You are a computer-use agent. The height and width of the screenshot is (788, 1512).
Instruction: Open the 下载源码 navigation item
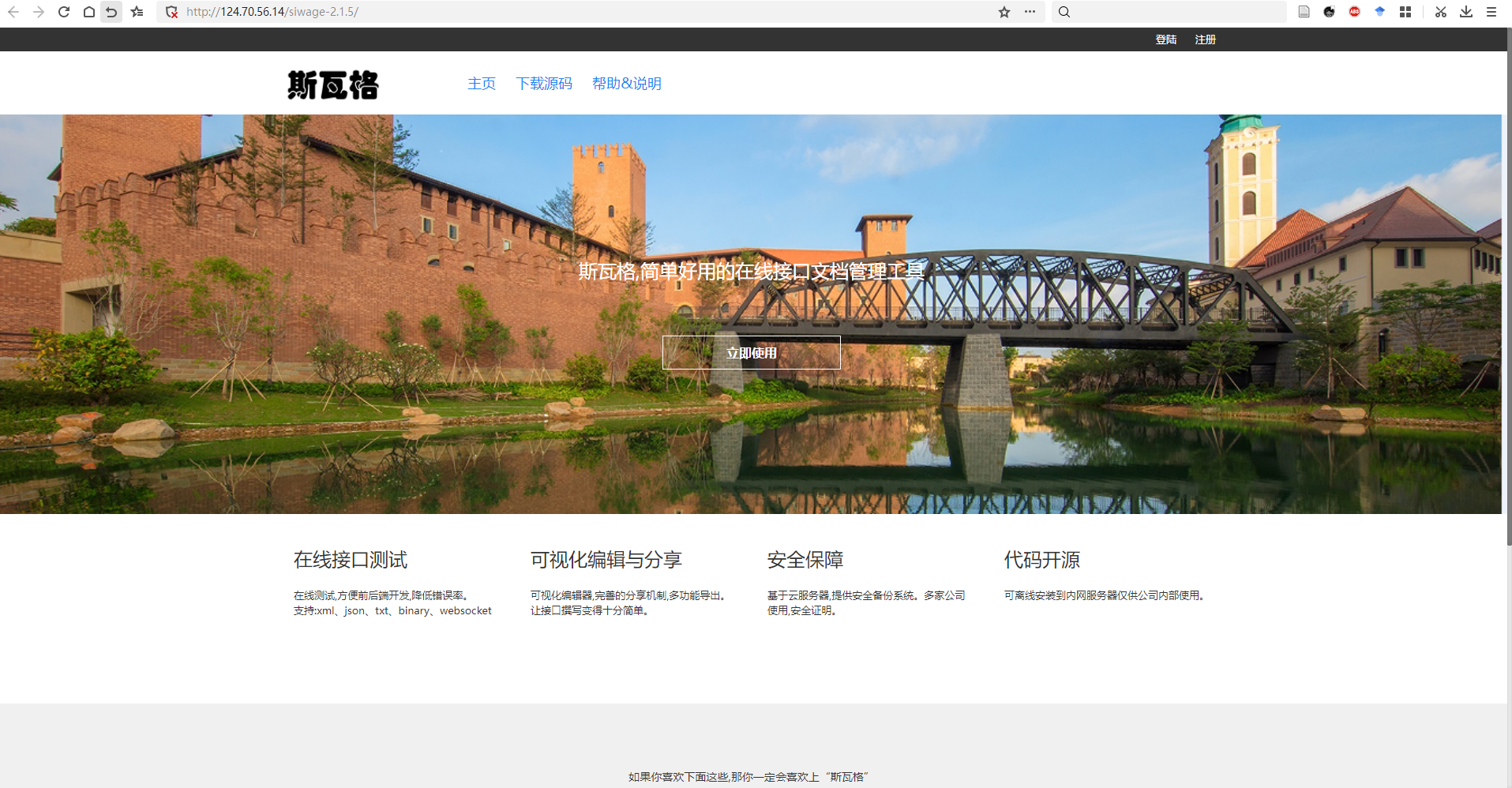click(544, 84)
